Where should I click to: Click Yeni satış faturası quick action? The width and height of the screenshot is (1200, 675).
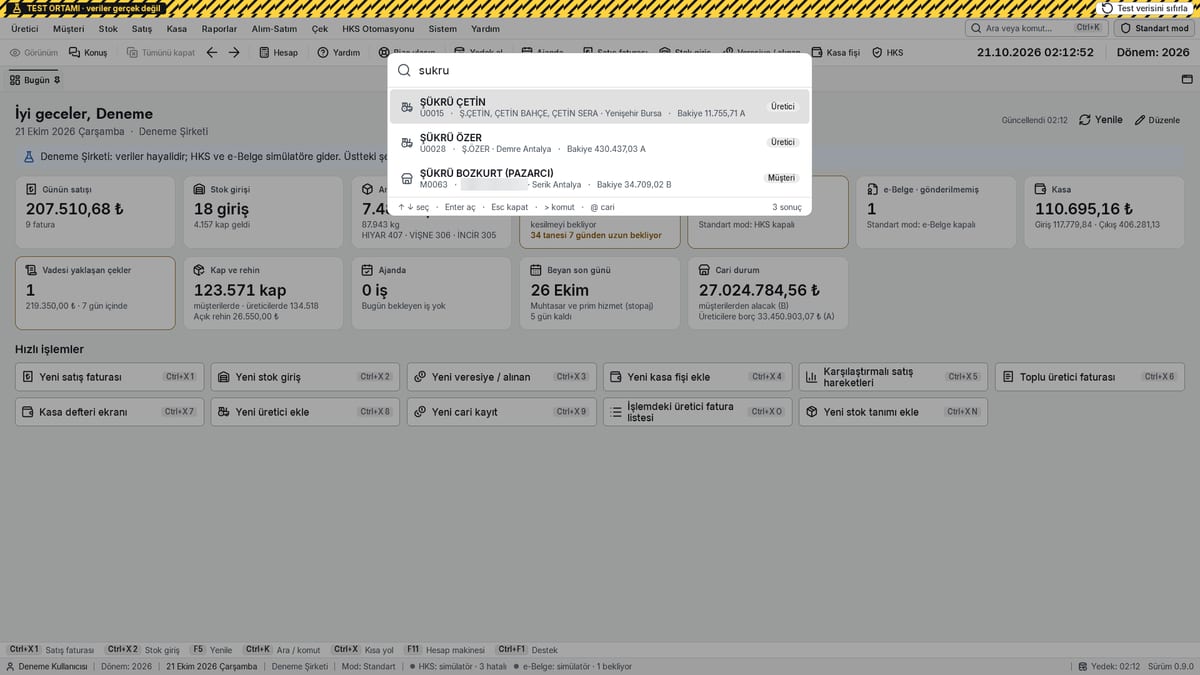tap(108, 377)
